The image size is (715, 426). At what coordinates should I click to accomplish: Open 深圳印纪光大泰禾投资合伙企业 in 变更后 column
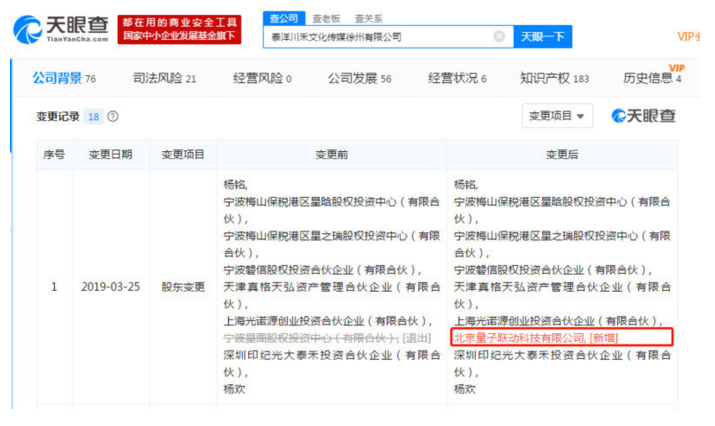[562, 364]
